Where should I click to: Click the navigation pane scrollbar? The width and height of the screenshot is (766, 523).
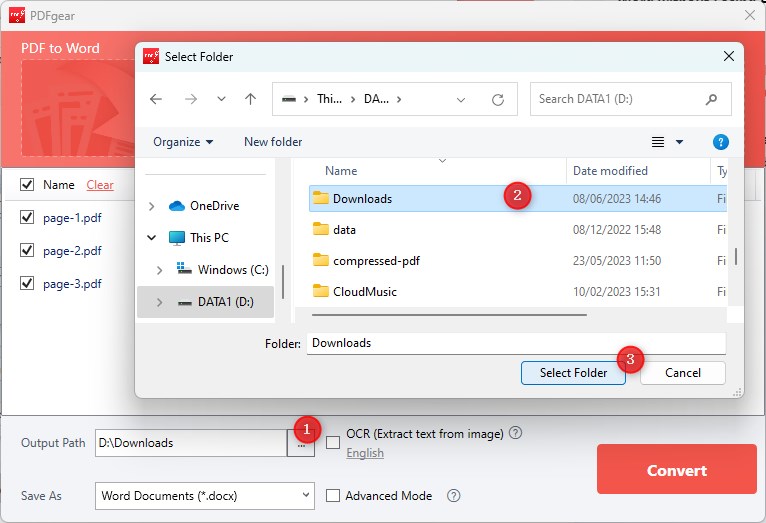click(x=283, y=282)
